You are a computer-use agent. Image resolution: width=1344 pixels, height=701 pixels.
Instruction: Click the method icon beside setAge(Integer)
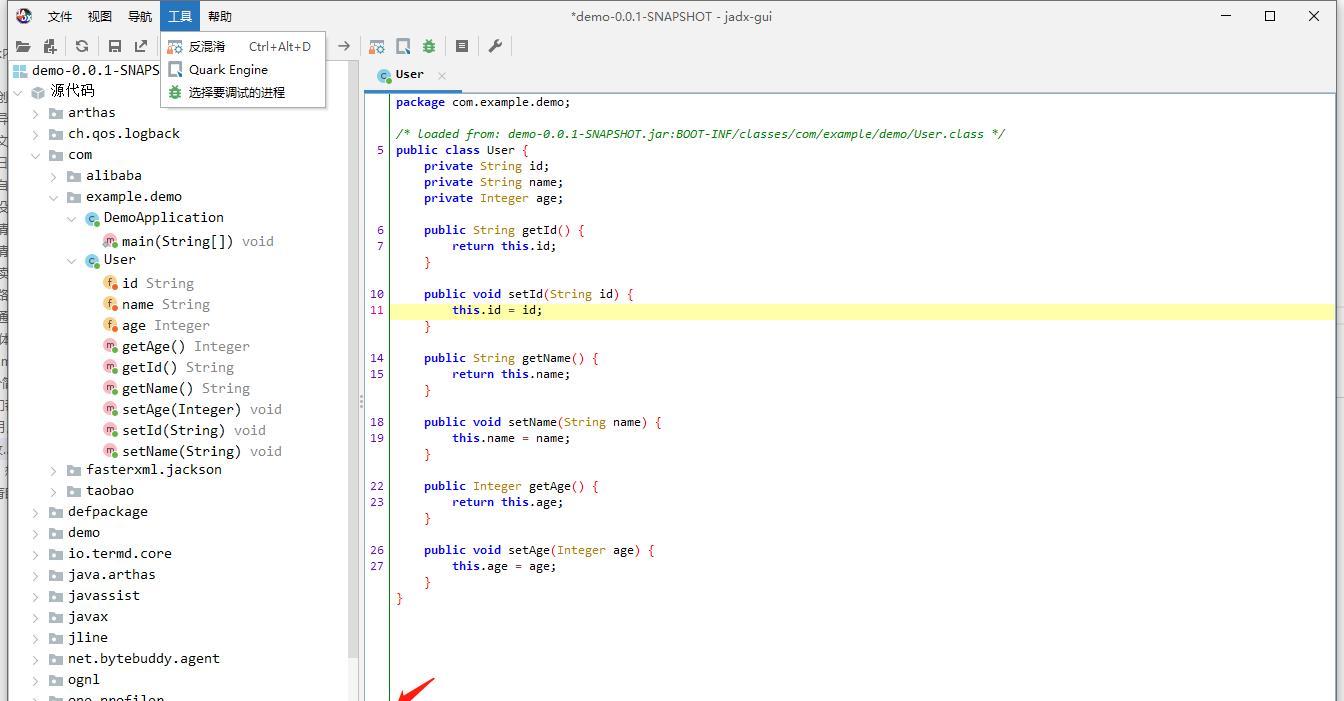click(x=110, y=409)
